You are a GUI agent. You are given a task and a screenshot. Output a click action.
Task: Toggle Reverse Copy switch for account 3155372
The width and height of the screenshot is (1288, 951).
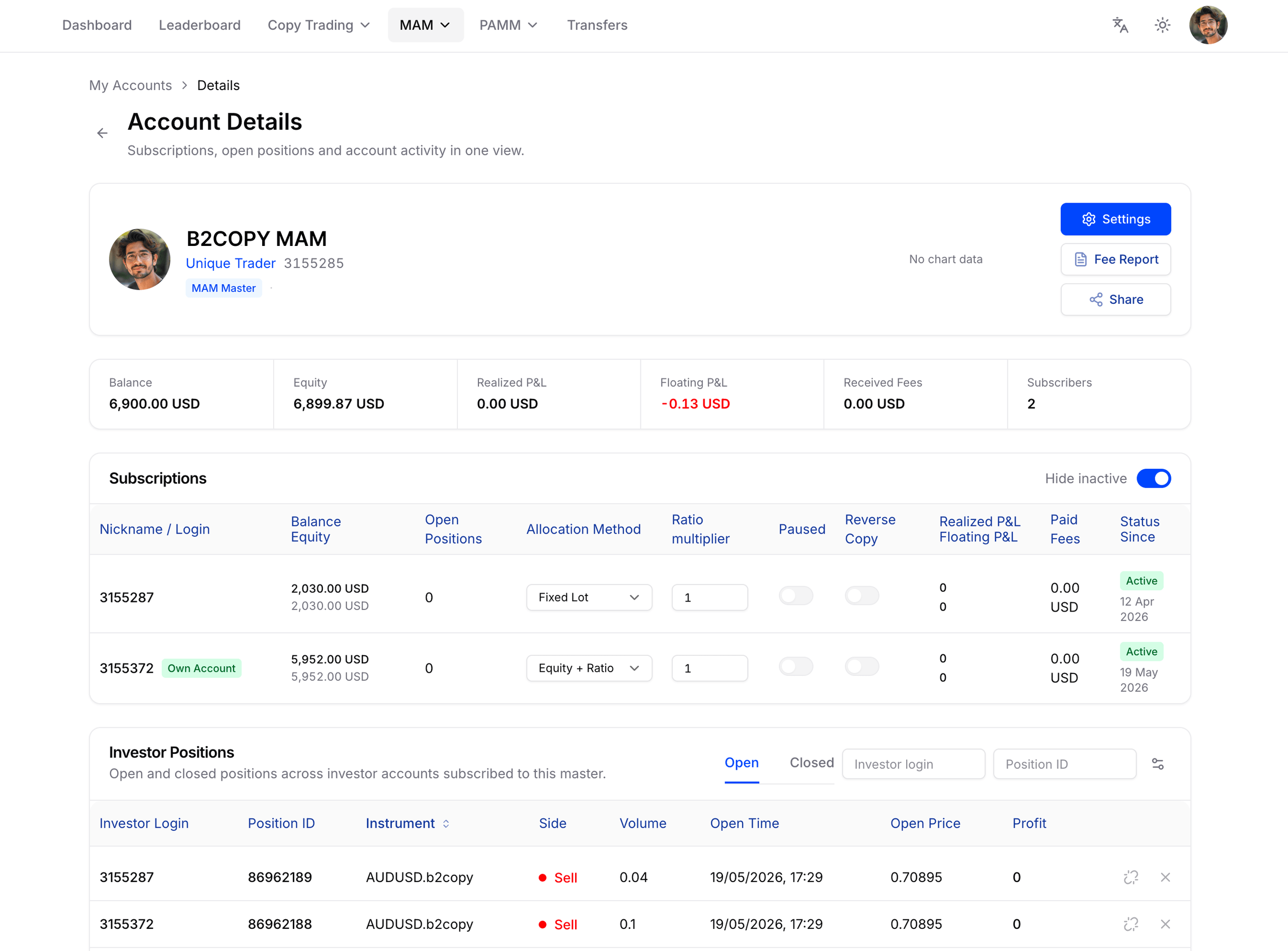862,667
